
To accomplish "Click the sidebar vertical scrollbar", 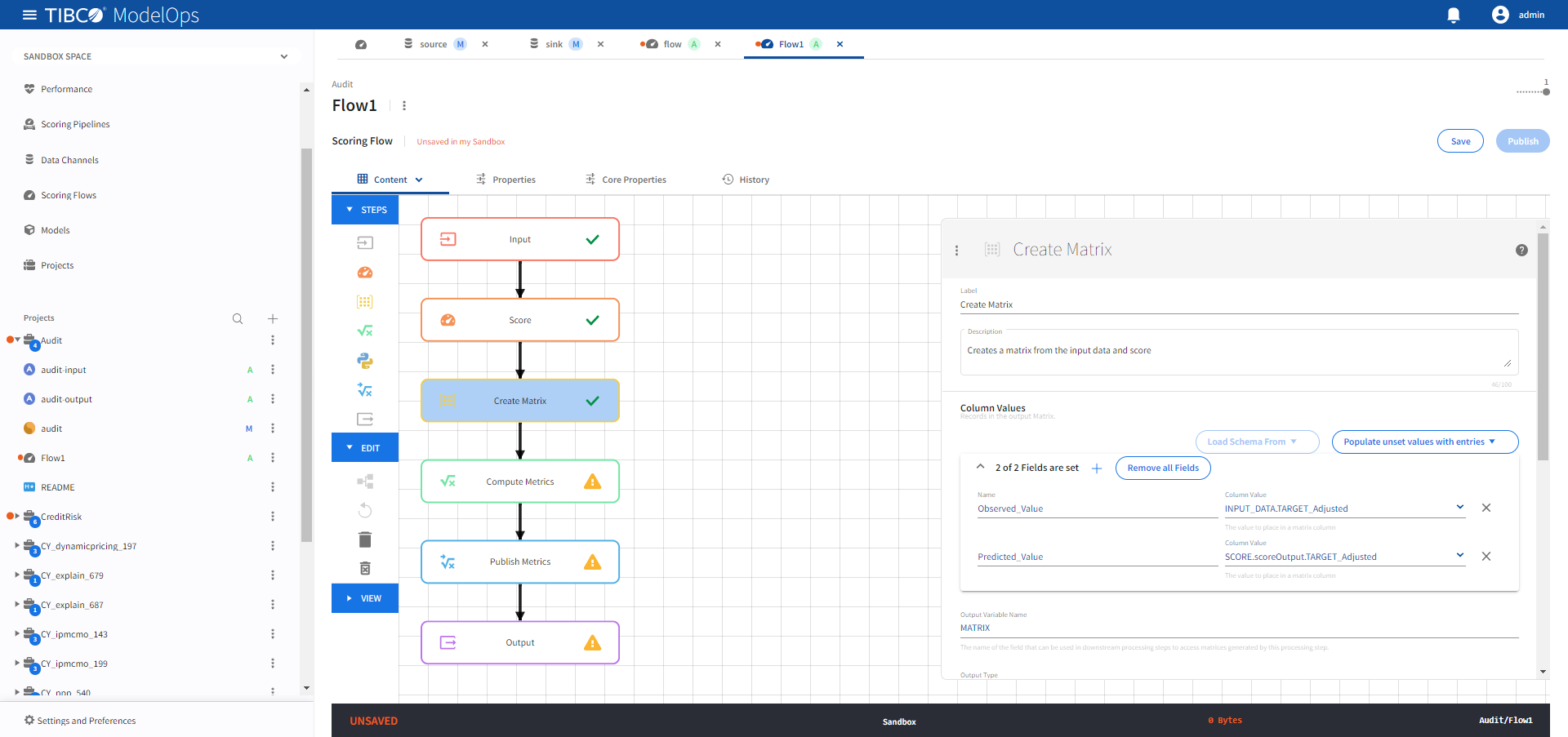I will point(306,344).
